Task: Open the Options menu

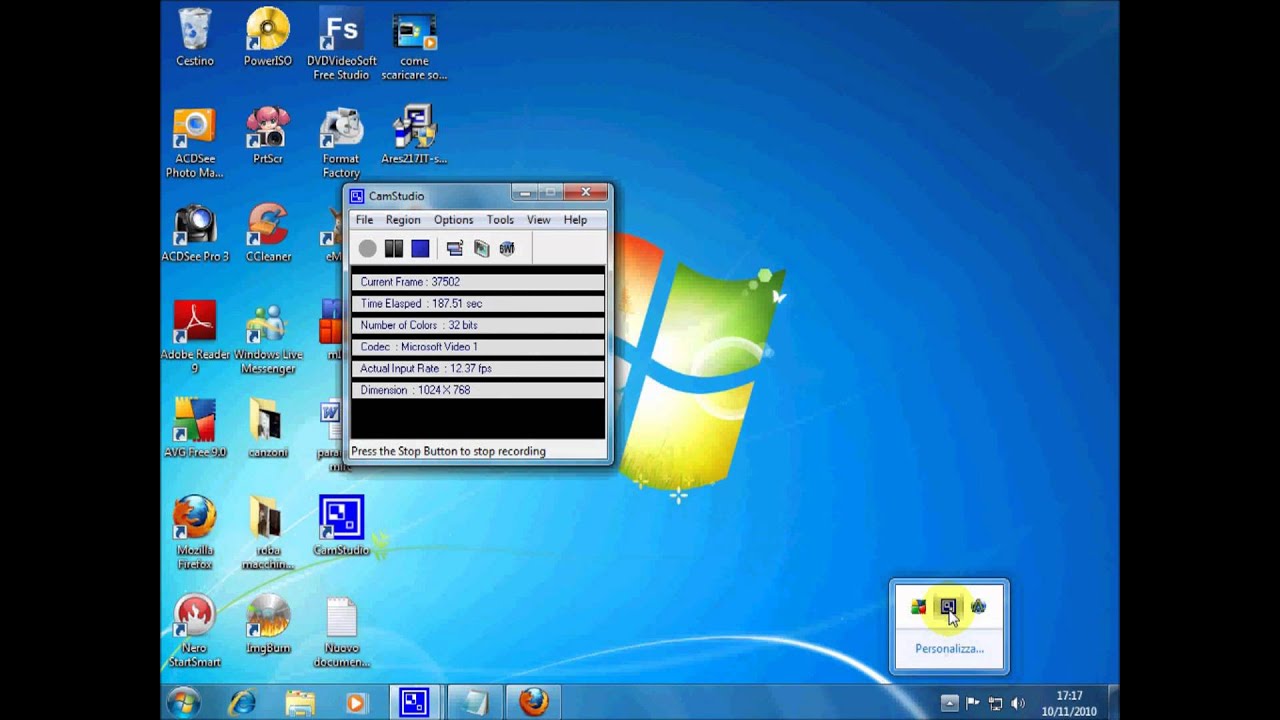Action: pos(453,220)
